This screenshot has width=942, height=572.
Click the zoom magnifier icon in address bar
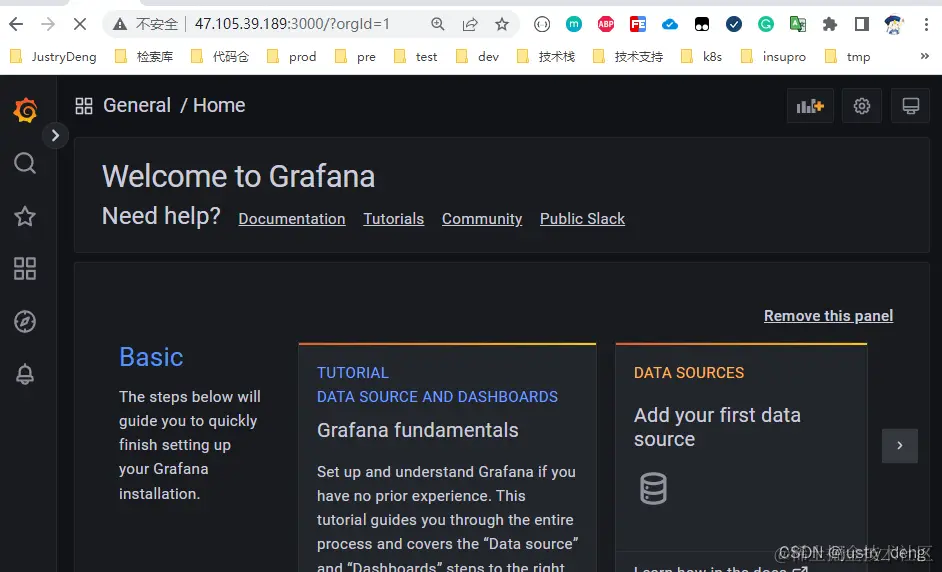438,24
